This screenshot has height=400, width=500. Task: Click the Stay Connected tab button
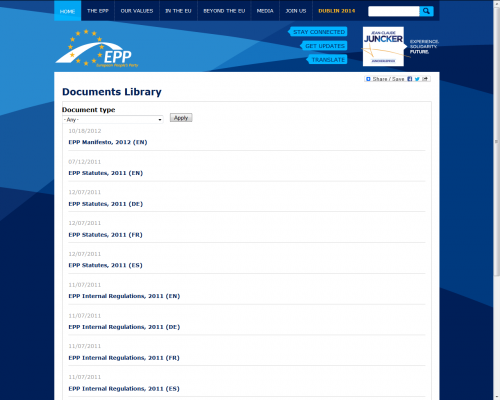tap(318, 32)
